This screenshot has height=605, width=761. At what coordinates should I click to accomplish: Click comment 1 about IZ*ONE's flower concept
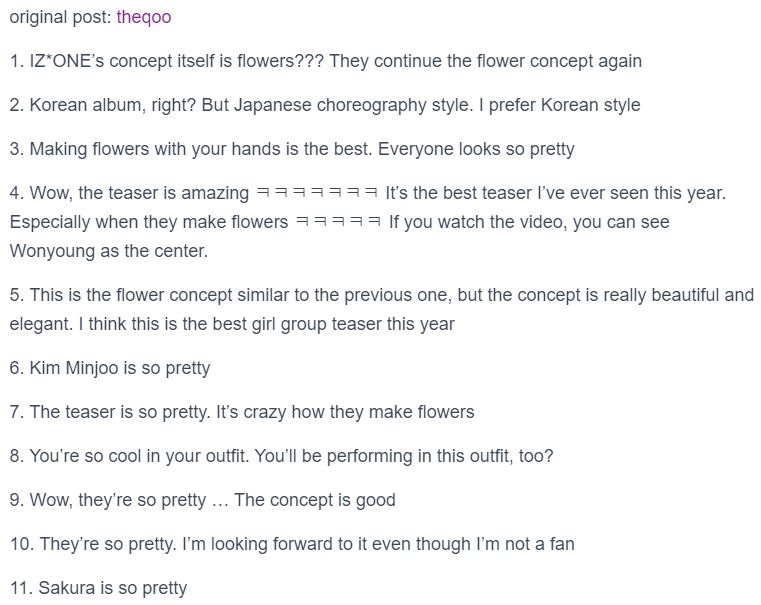(x=326, y=61)
